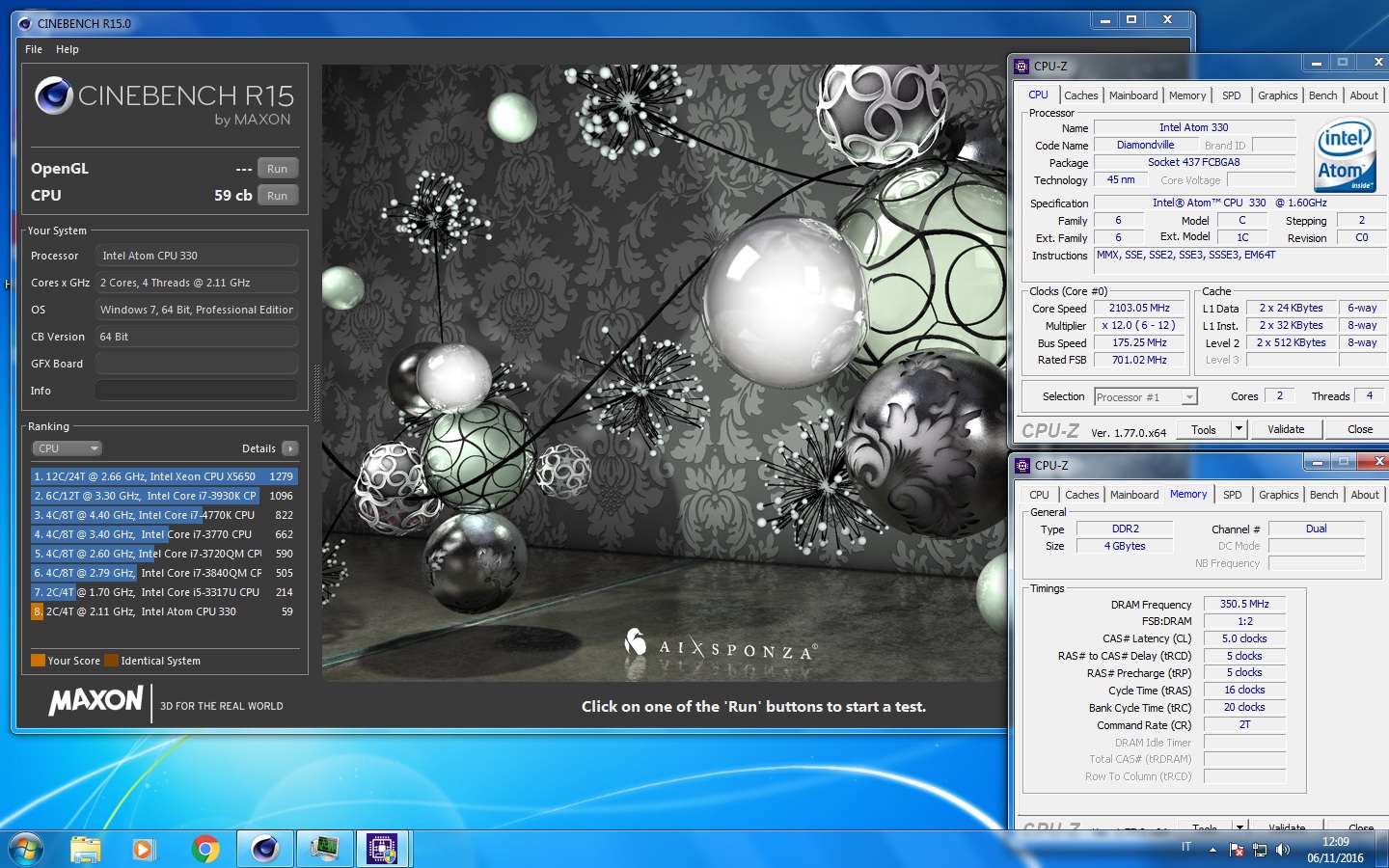Select ranking row Intel Core i7-4770K
1389x868 pixels.
(x=164, y=515)
